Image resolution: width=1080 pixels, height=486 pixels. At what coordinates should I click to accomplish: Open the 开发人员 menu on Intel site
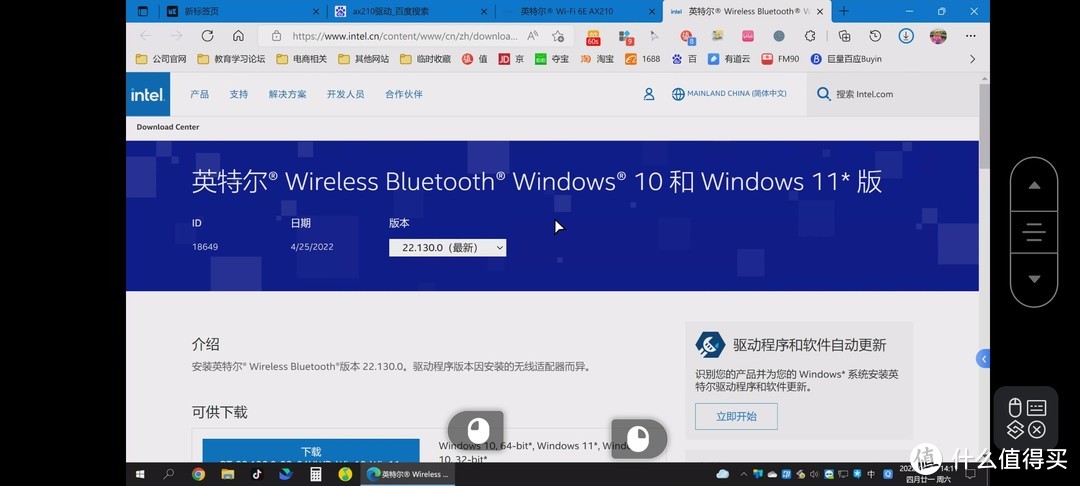pyautogui.click(x=346, y=94)
